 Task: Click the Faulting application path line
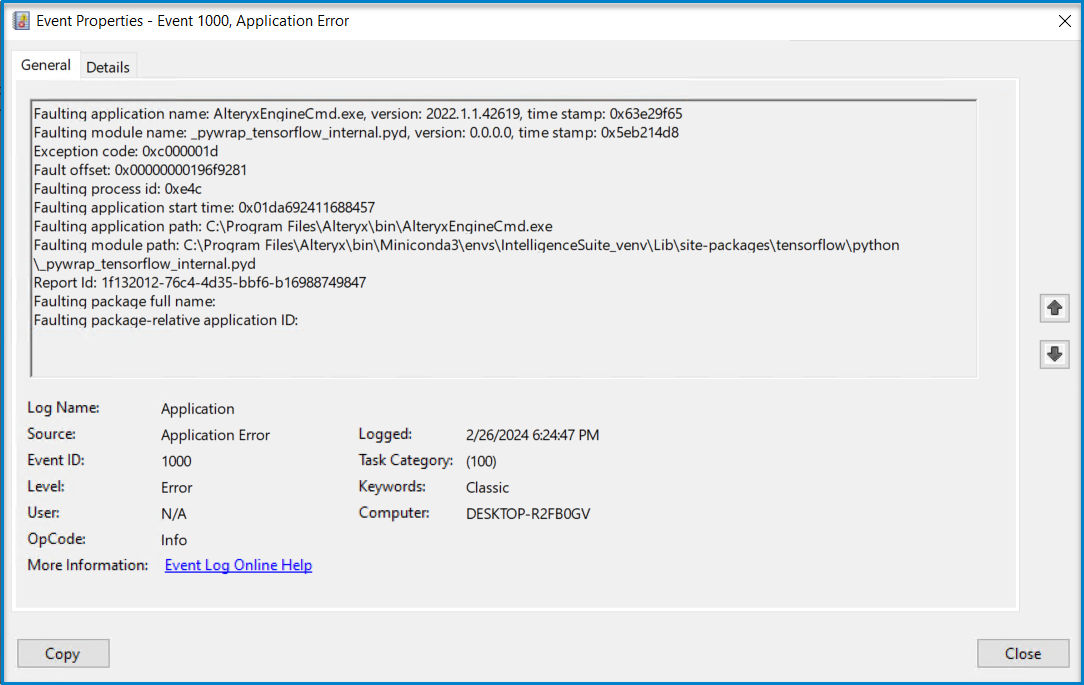click(x=293, y=226)
